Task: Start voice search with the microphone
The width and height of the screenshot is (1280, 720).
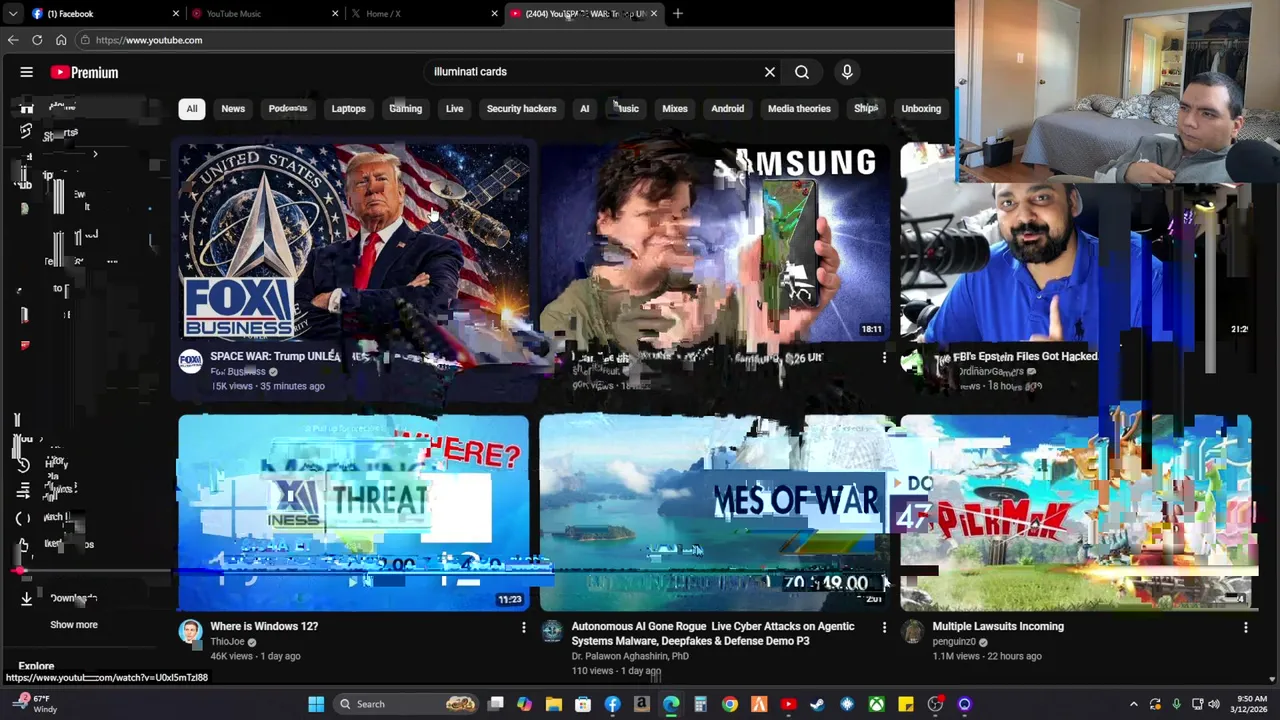Action: (x=847, y=72)
